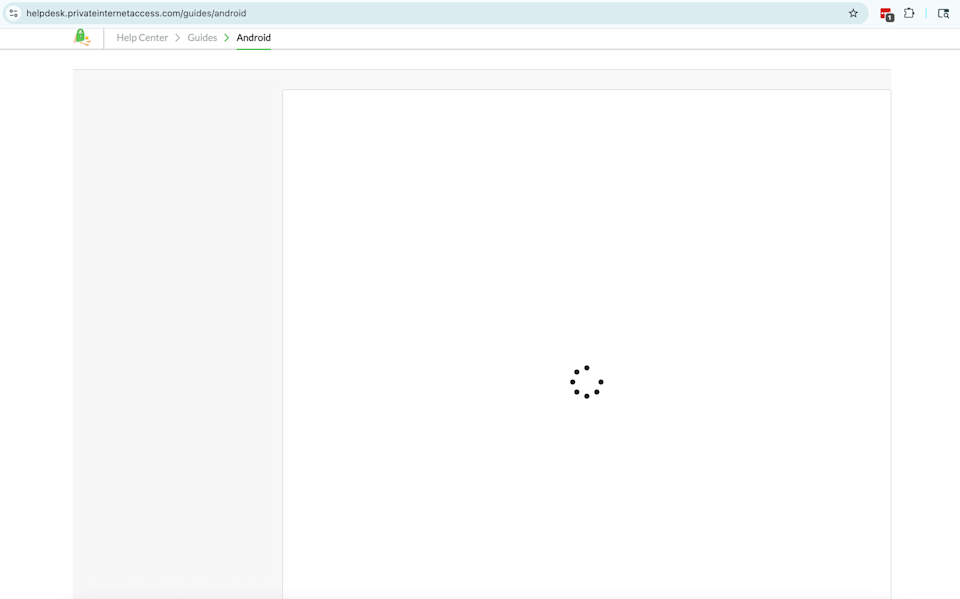960x599 pixels.
Task: Click the gray chevron after Help Center
Action: tap(178, 38)
